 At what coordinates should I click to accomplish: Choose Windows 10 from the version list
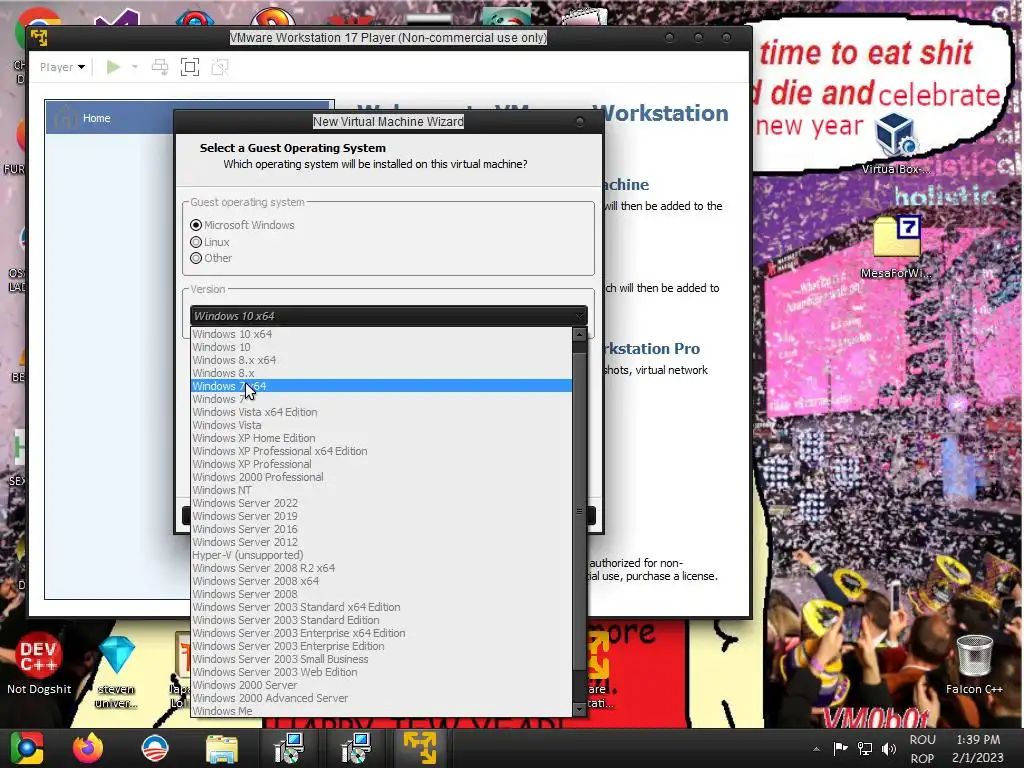[x=381, y=347]
